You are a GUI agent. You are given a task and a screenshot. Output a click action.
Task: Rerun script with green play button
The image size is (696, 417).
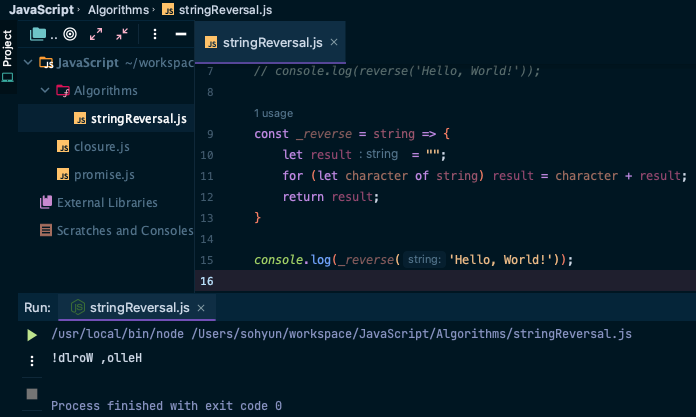pos(32,335)
